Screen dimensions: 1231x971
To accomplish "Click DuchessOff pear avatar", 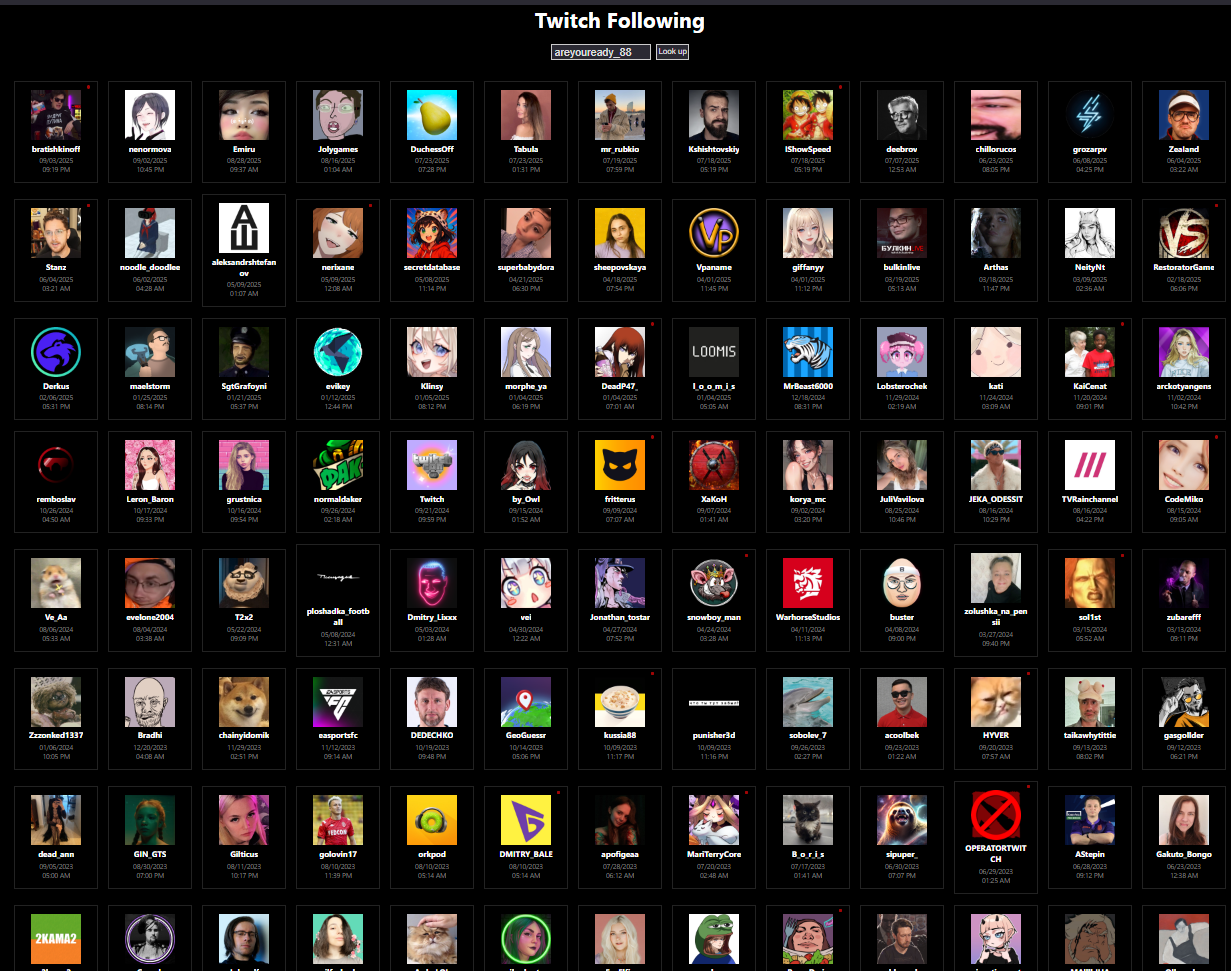I will point(432,115).
